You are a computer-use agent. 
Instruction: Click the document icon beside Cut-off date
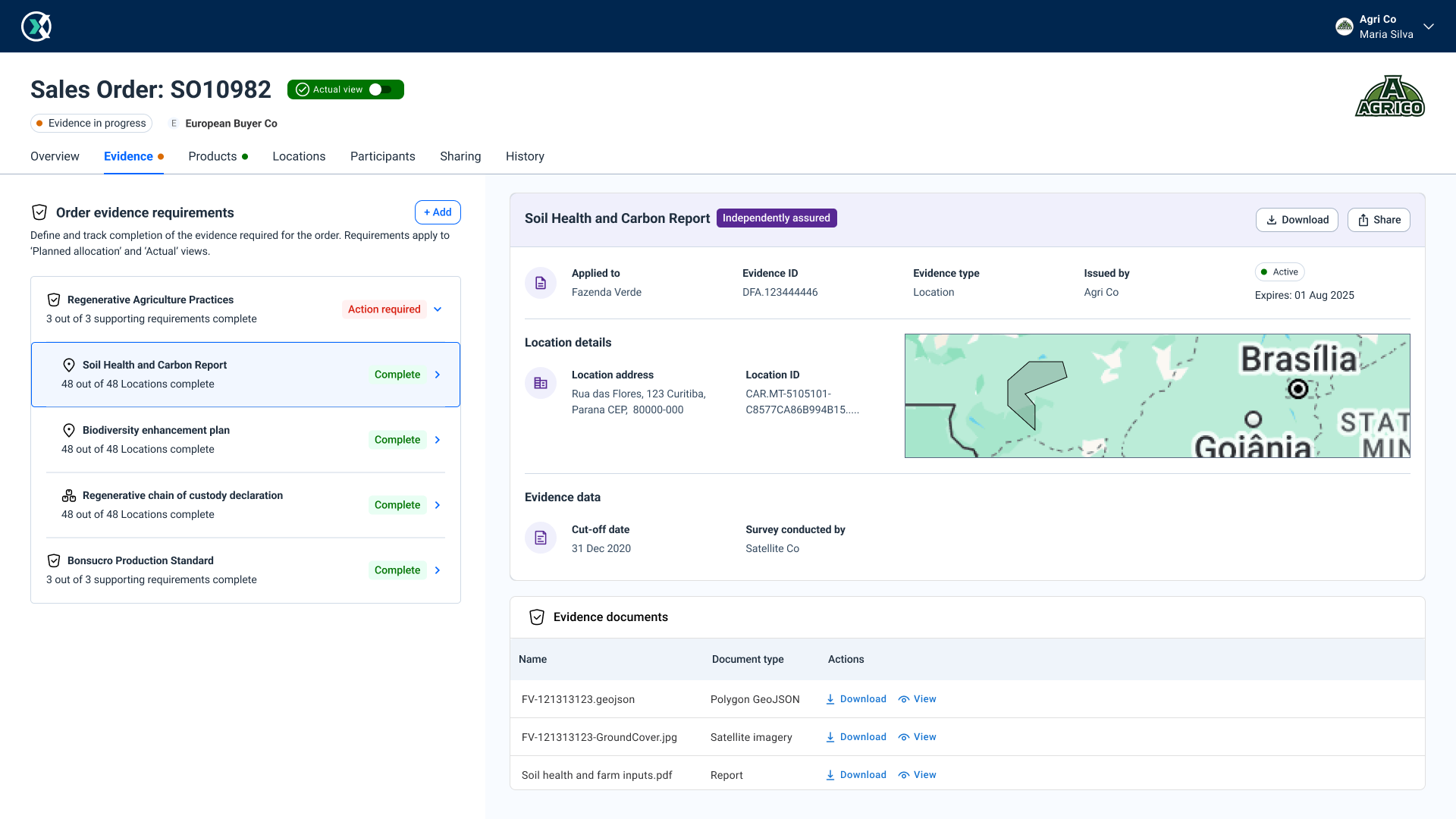tap(541, 538)
